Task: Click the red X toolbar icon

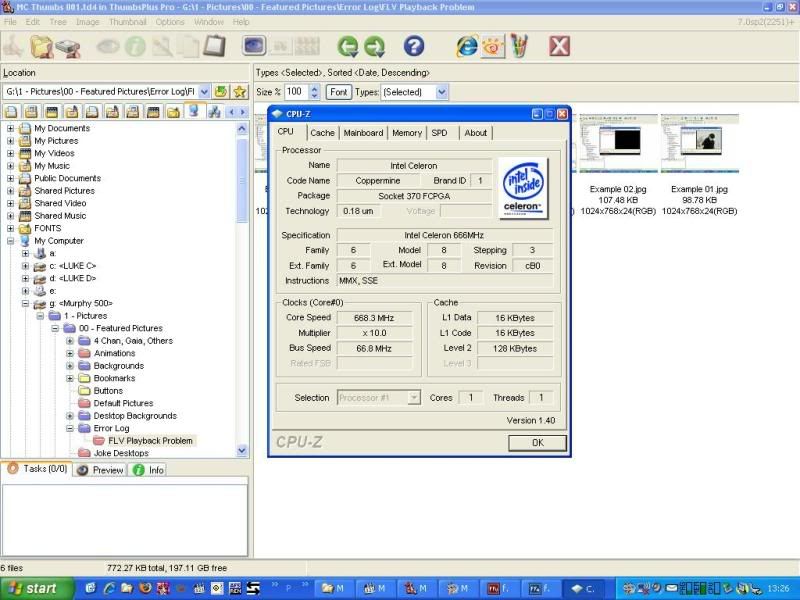Action: tap(559, 46)
